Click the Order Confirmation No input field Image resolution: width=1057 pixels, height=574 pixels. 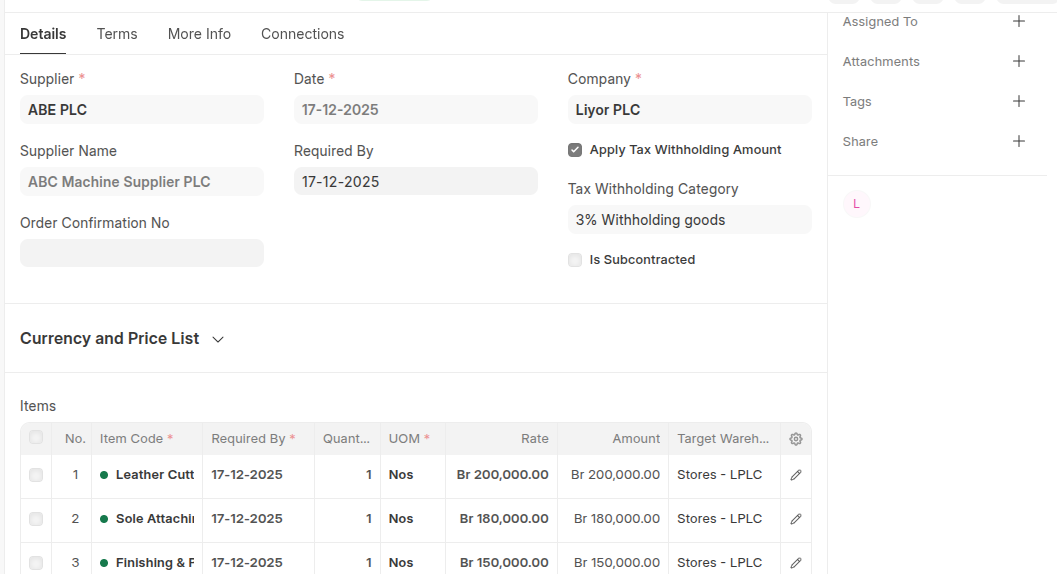coord(141,253)
